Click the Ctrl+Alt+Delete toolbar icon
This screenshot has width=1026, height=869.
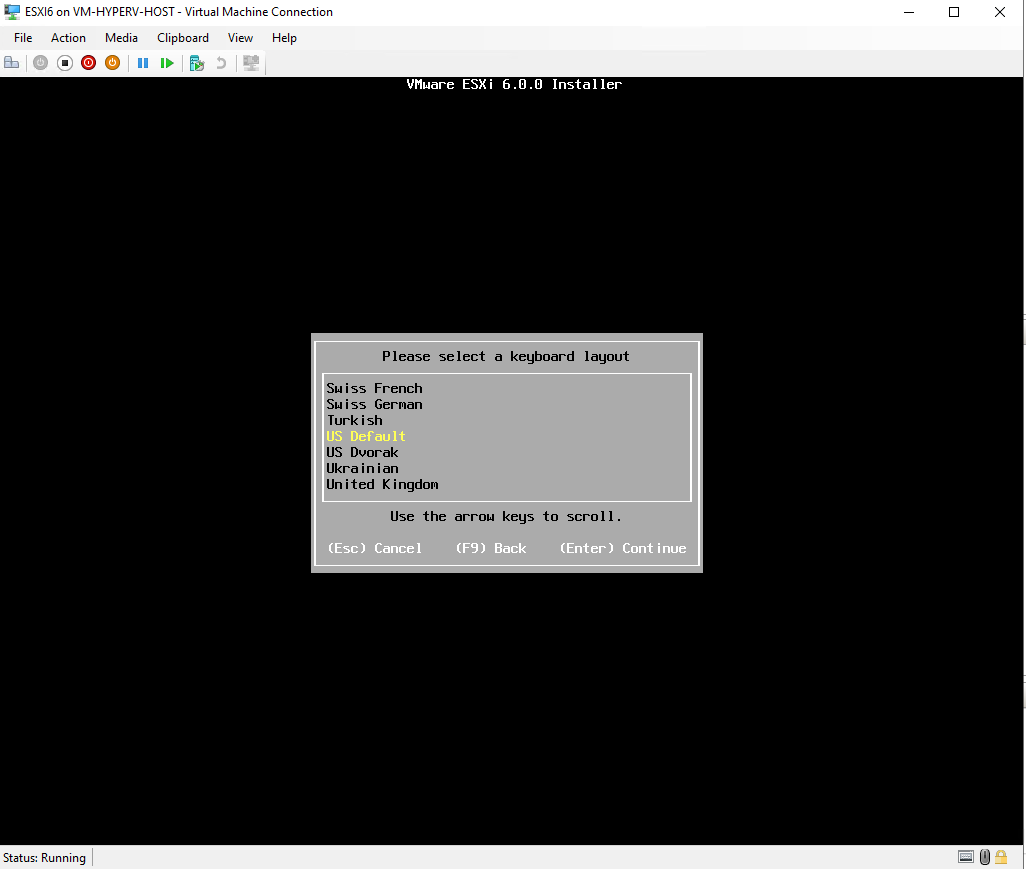12,63
